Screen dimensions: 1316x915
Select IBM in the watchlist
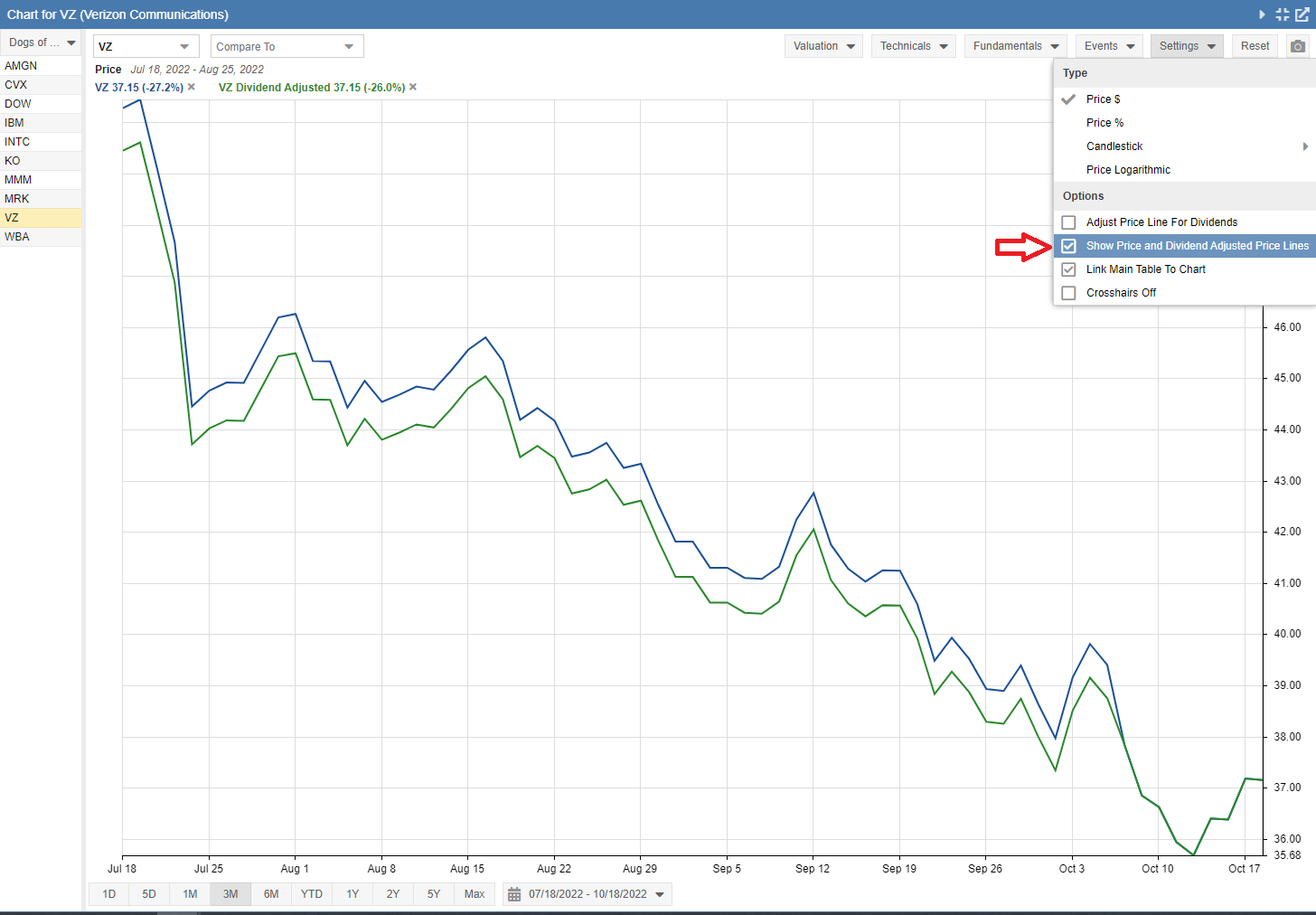[41, 123]
